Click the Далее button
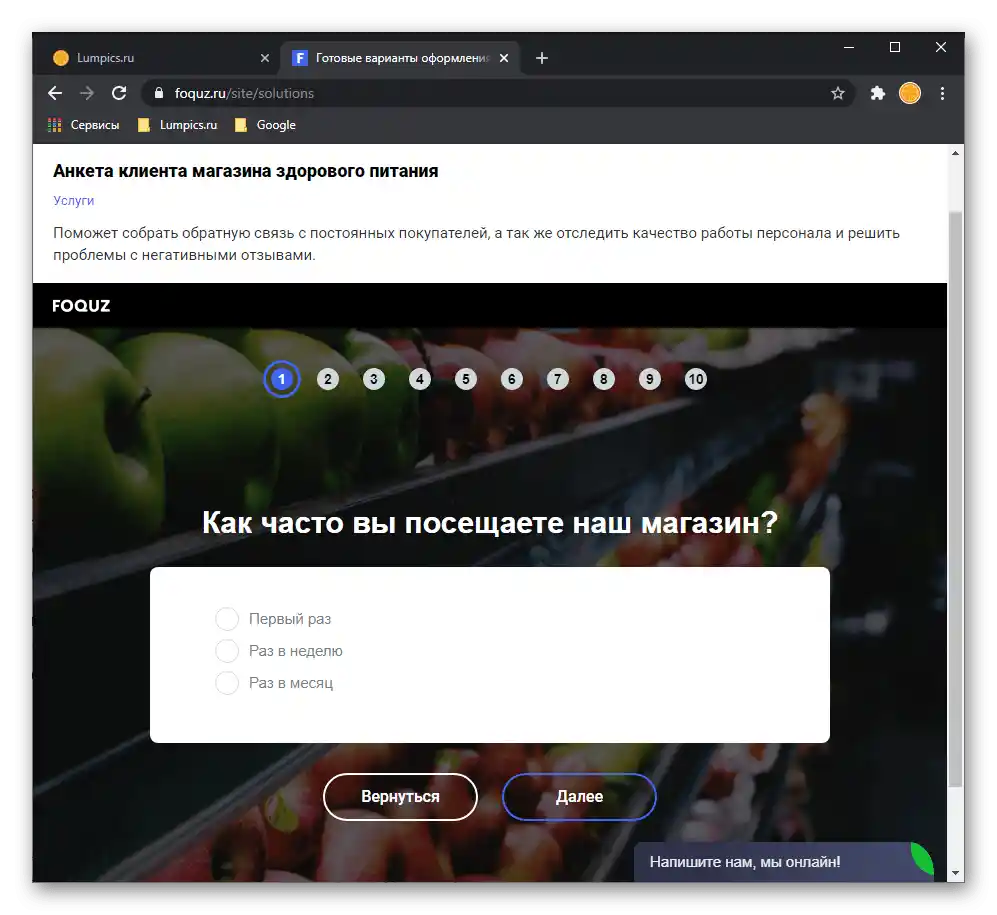Viewport: 997px width, 915px height. coord(579,797)
